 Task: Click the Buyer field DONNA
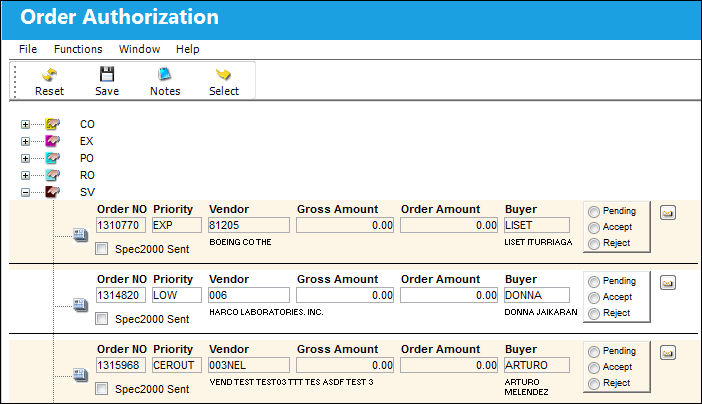537,295
